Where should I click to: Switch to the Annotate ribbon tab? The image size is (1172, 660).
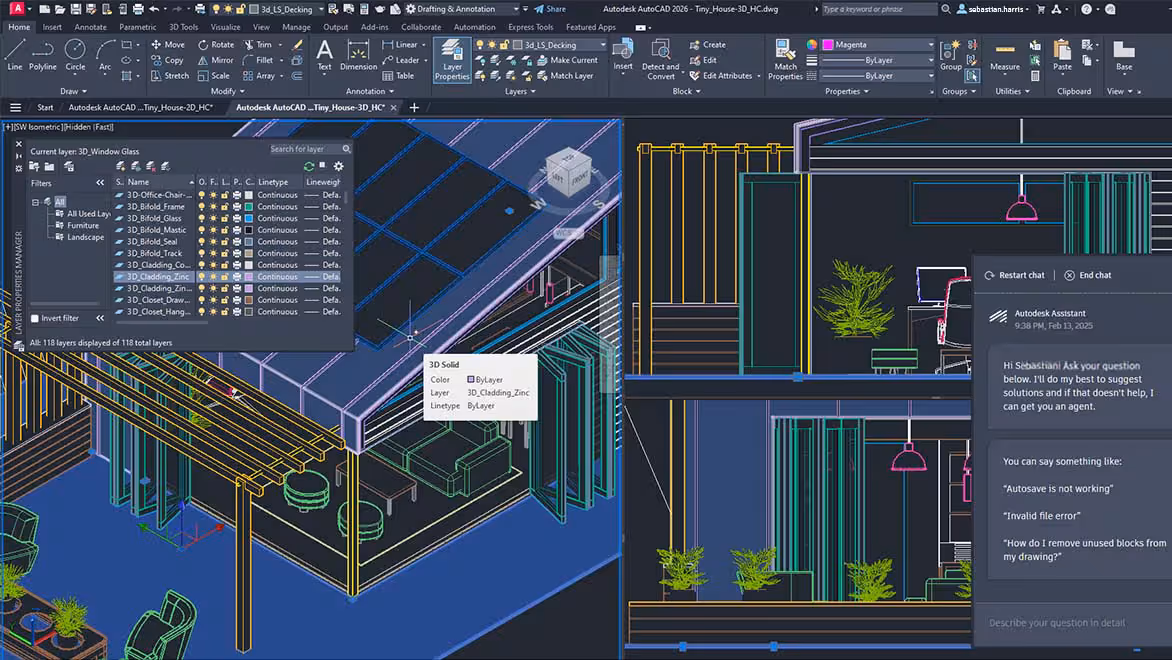pos(90,27)
